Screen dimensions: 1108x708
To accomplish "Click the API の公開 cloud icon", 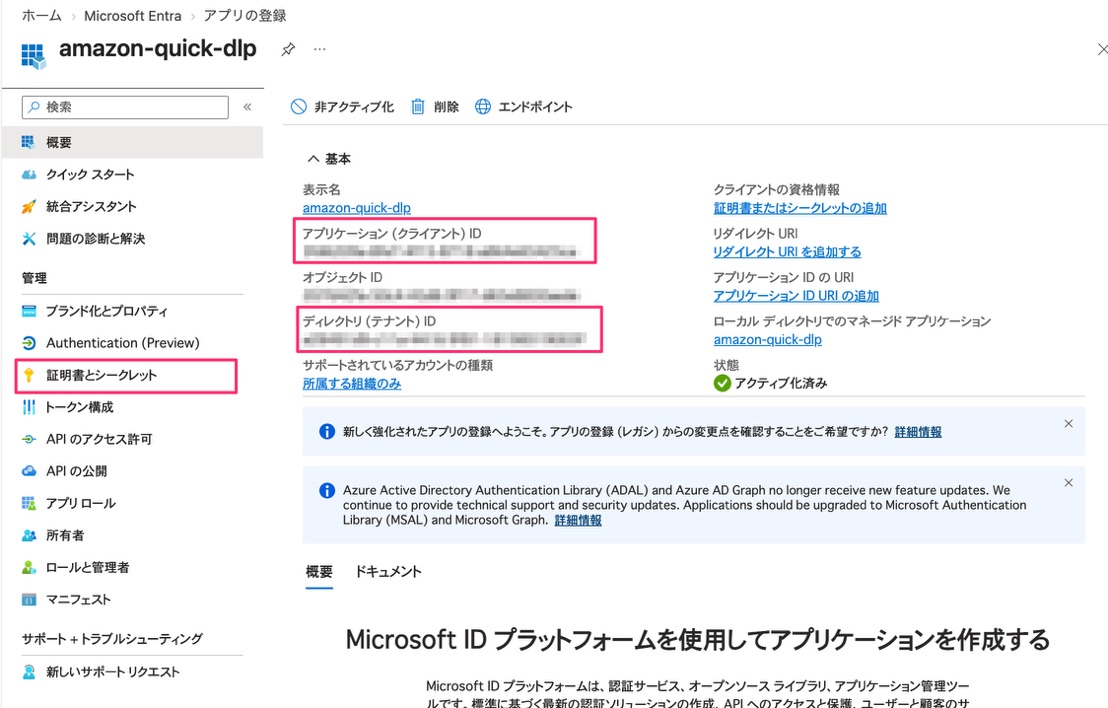I will tap(28, 471).
